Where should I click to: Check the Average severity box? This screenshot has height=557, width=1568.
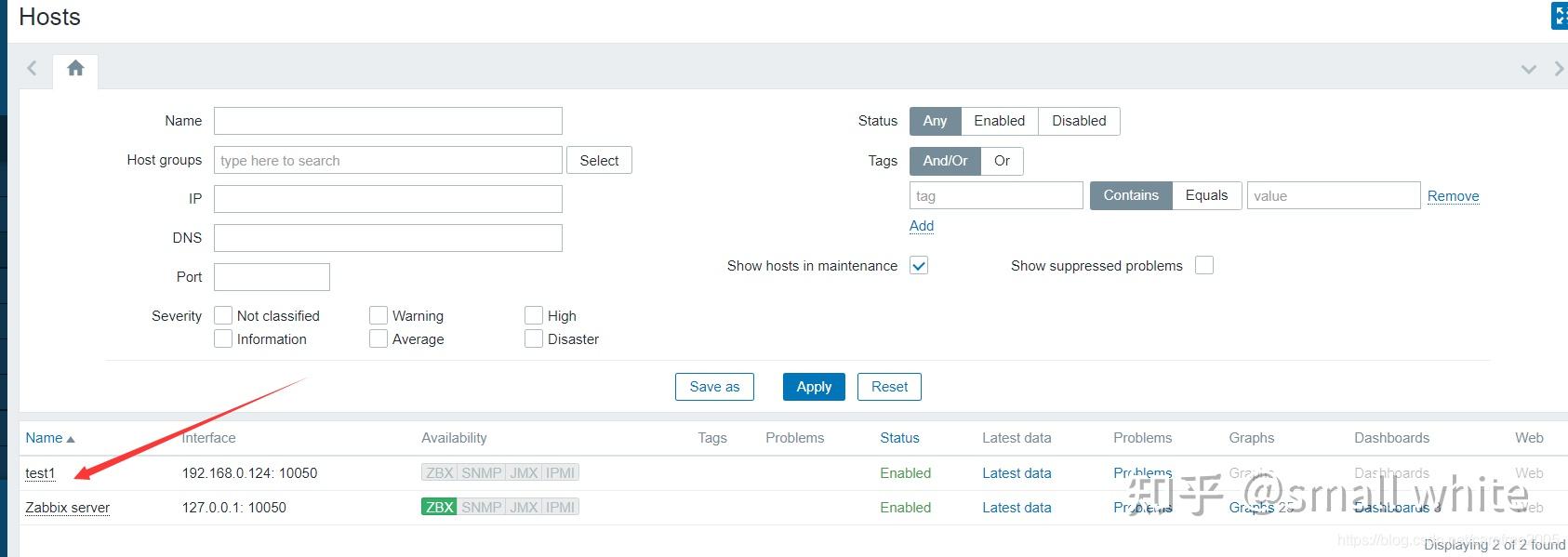click(x=379, y=338)
